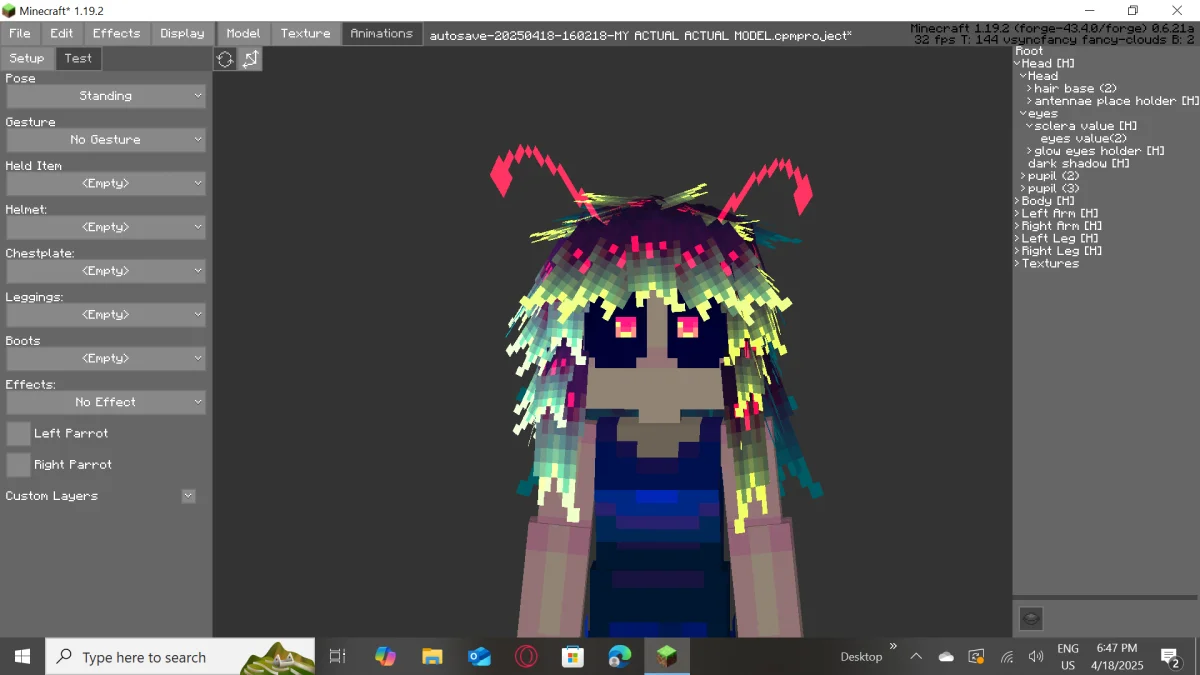Screen dimensions: 1200x675
Task: Select the Setup sub-tab
Action: point(27,58)
